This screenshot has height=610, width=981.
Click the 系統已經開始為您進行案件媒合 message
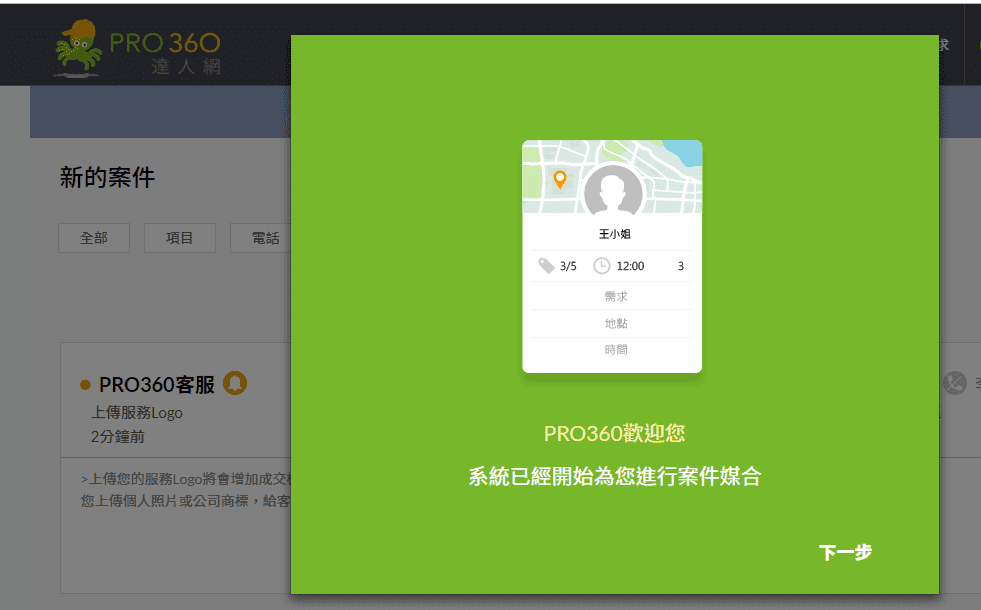(614, 477)
